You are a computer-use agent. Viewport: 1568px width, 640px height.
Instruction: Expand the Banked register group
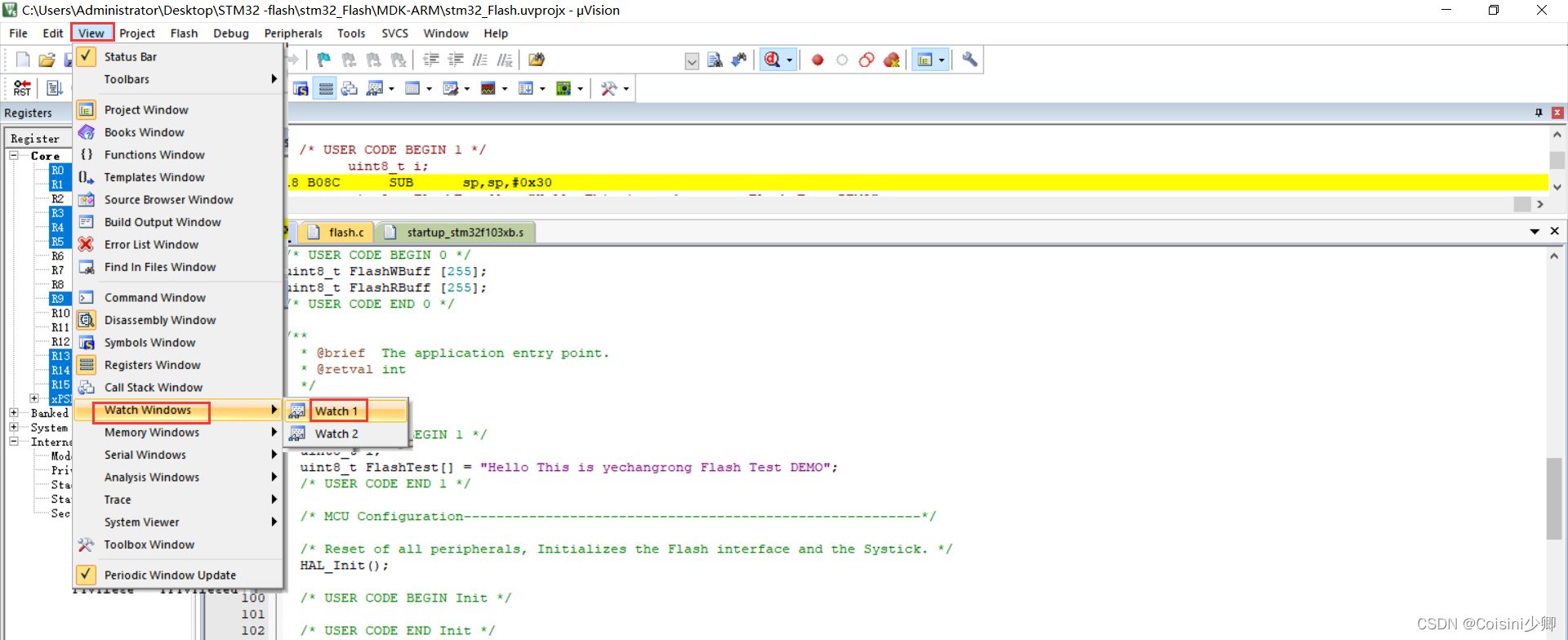[x=14, y=413]
